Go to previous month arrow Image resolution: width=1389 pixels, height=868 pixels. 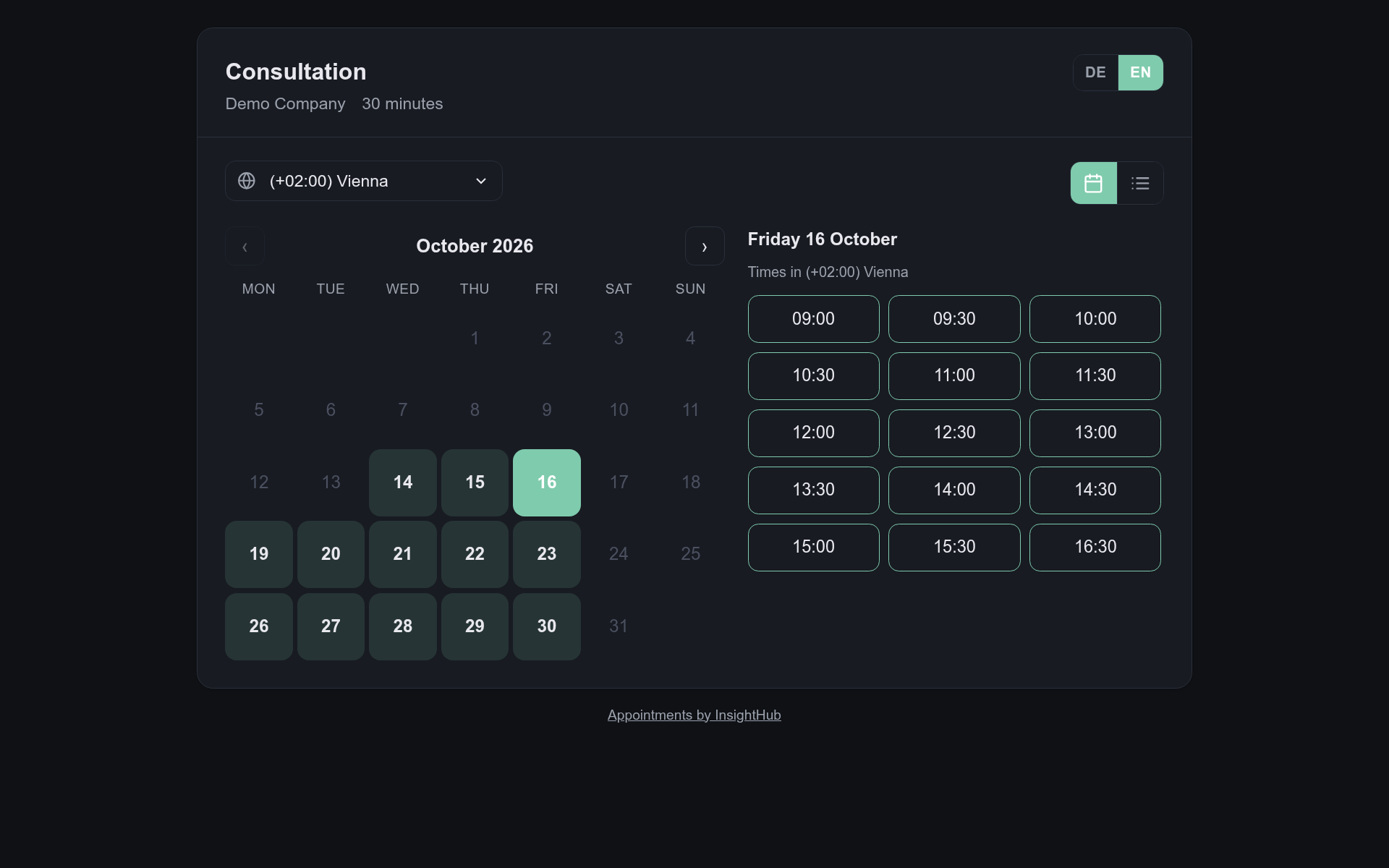(x=245, y=246)
